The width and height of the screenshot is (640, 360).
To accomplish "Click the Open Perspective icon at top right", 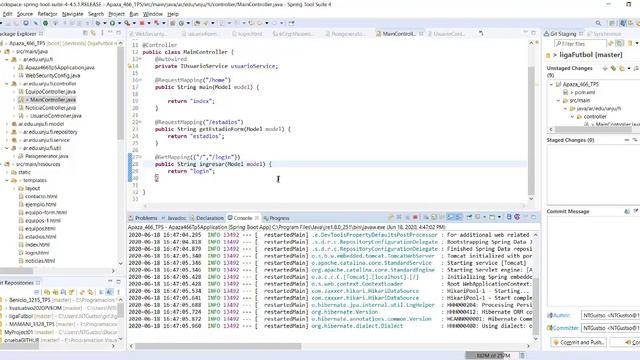I will pos(612,23).
